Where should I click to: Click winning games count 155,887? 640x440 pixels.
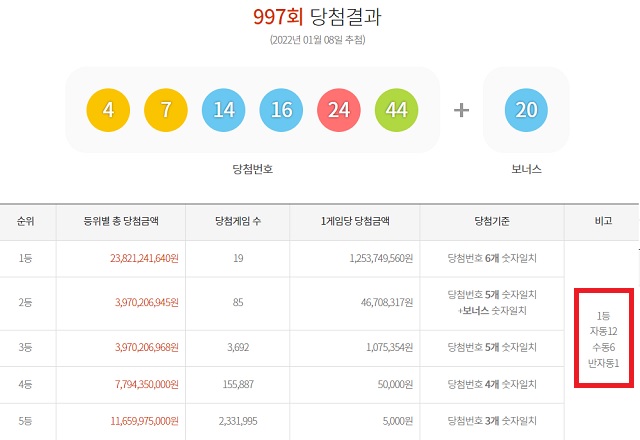(238, 384)
